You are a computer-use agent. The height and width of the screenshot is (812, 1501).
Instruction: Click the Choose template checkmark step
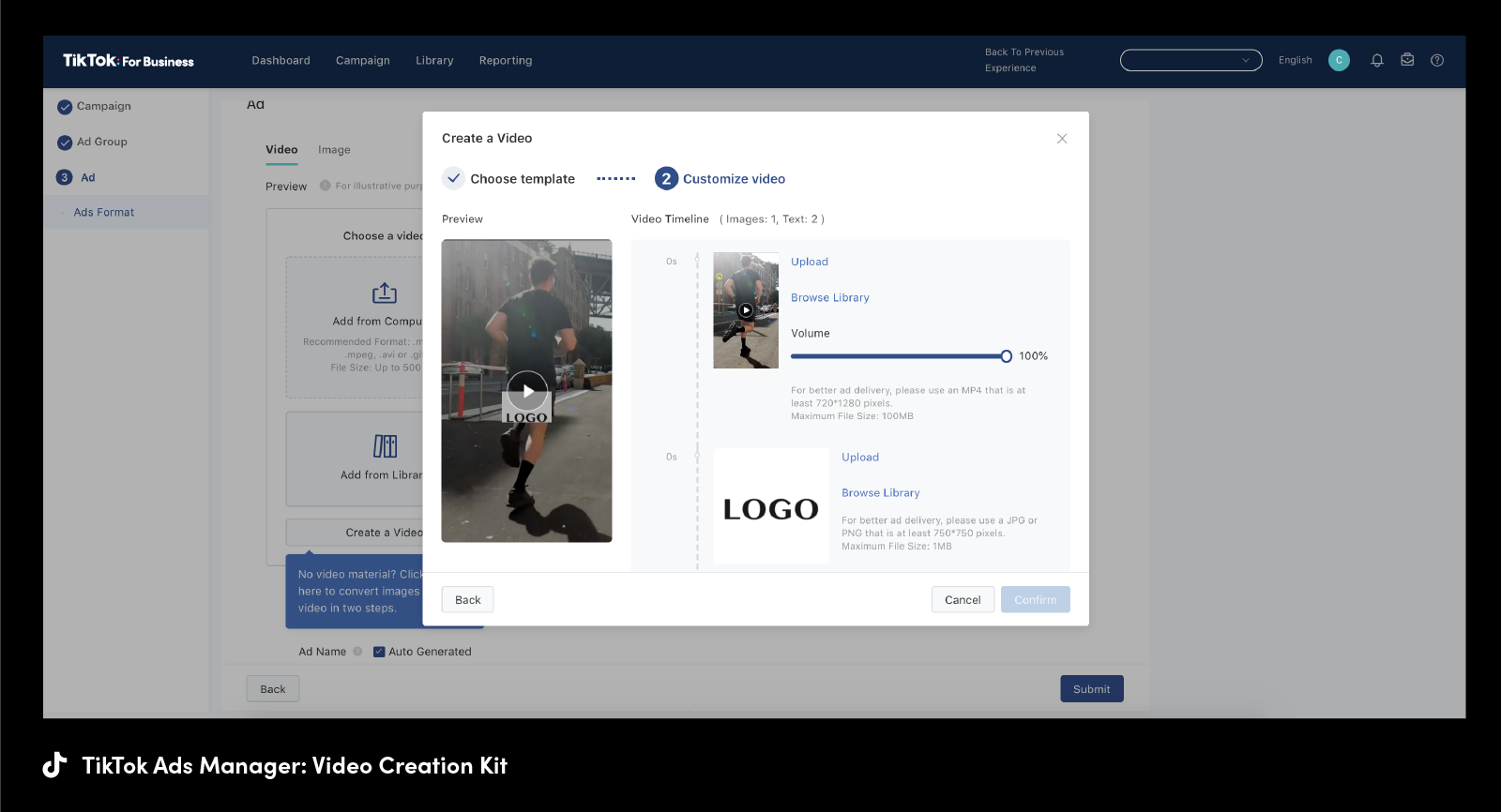pyautogui.click(x=454, y=178)
